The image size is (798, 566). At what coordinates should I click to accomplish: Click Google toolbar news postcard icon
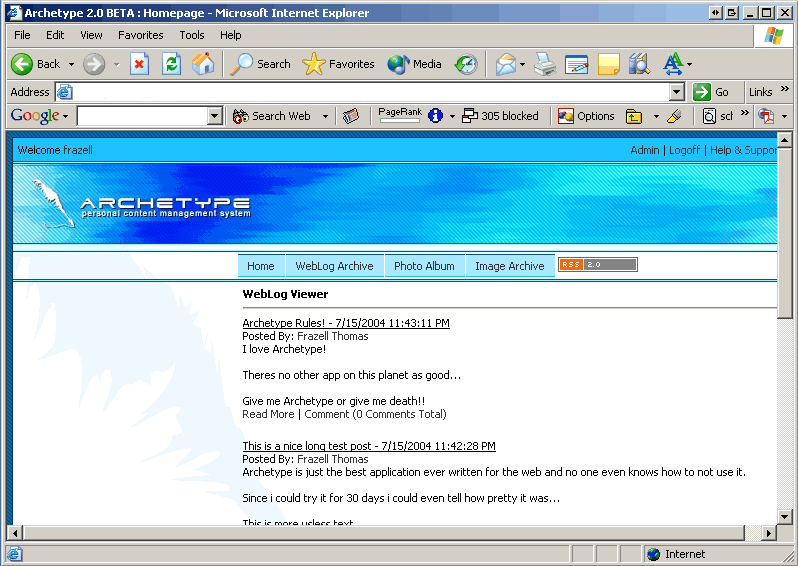351,116
